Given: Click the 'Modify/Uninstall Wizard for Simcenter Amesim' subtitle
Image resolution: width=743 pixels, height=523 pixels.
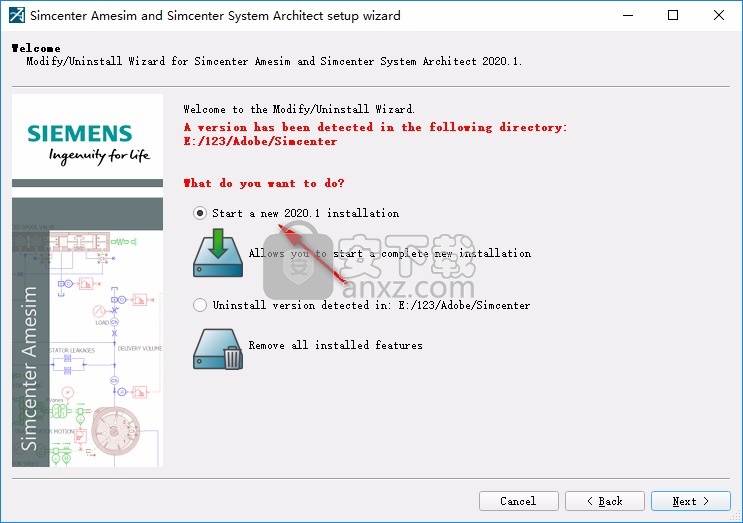Looking at the screenshot, I should [x=273, y=61].
